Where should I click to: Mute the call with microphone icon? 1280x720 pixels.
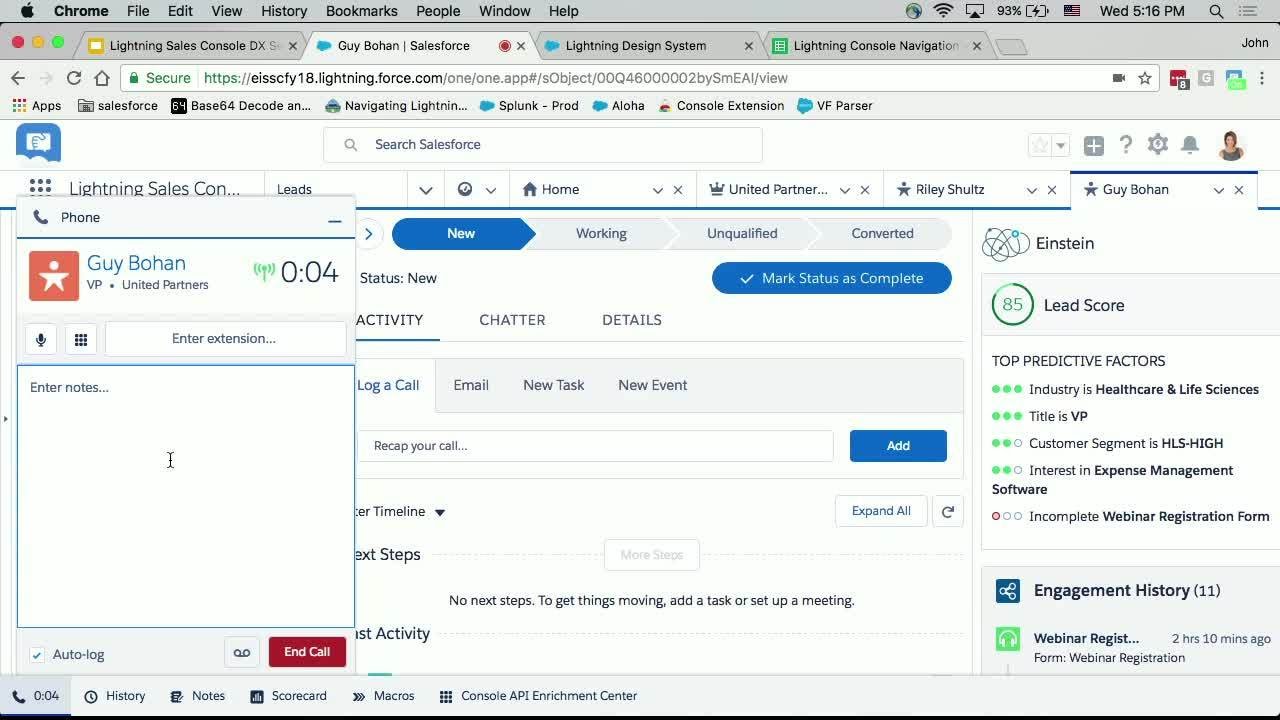pos(41,339)
